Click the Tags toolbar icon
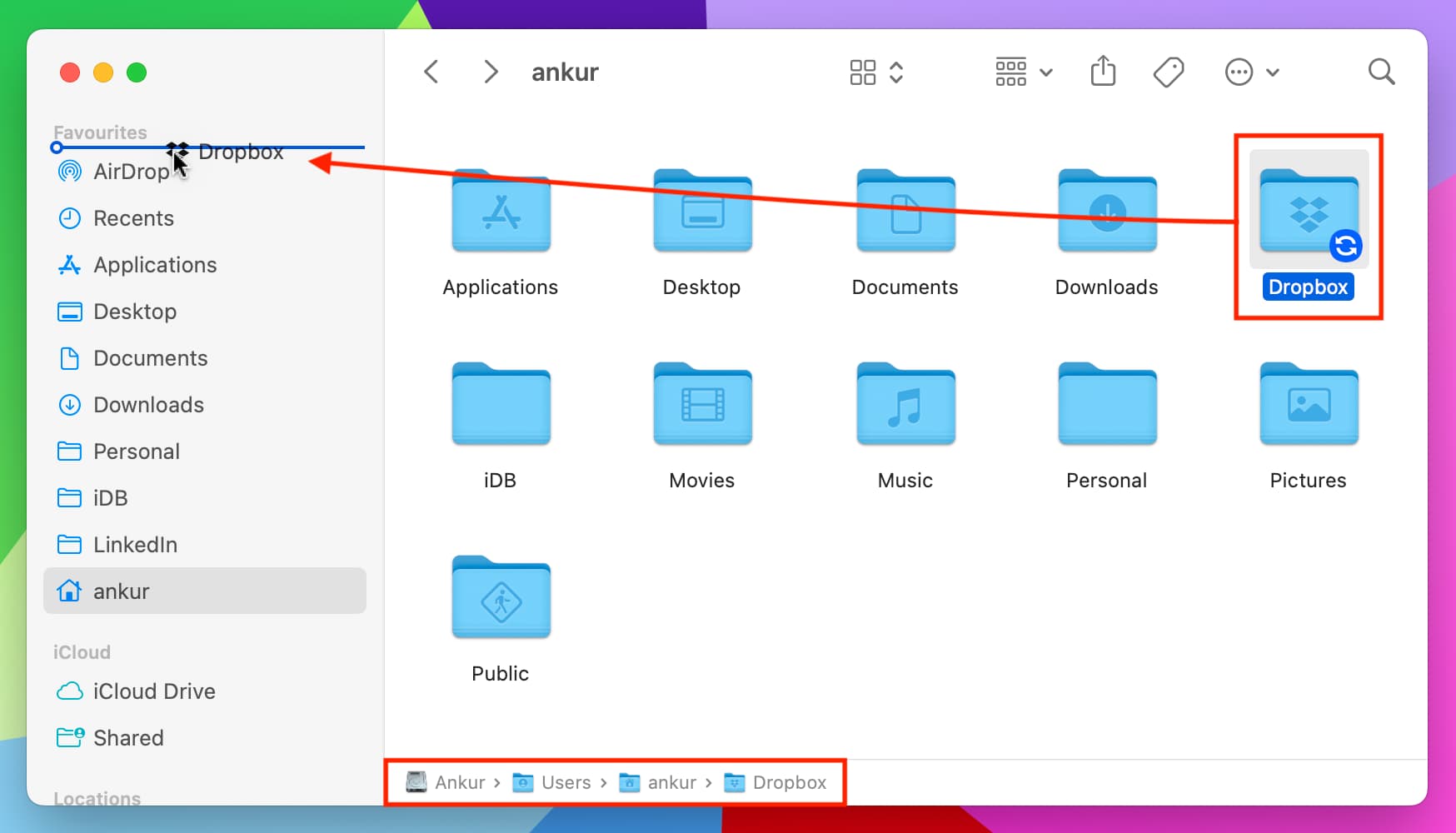Screen dimensions: 1456x833 (1169, 72)
